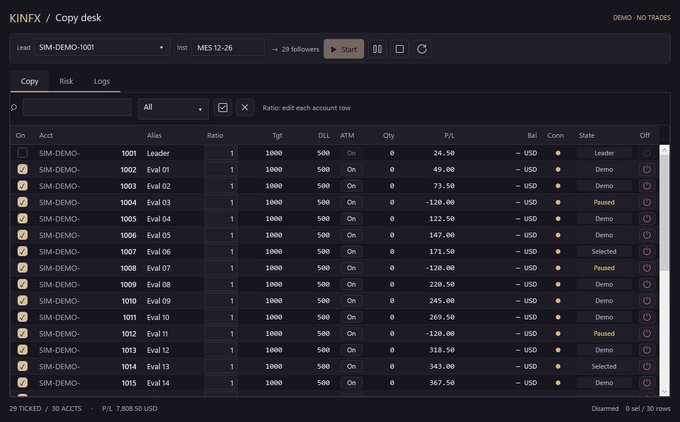Image resolution: width=680 pixels, height=422 pixels.
Task: Click the stop square icon in the toolbar
Action: click(399, 49)
